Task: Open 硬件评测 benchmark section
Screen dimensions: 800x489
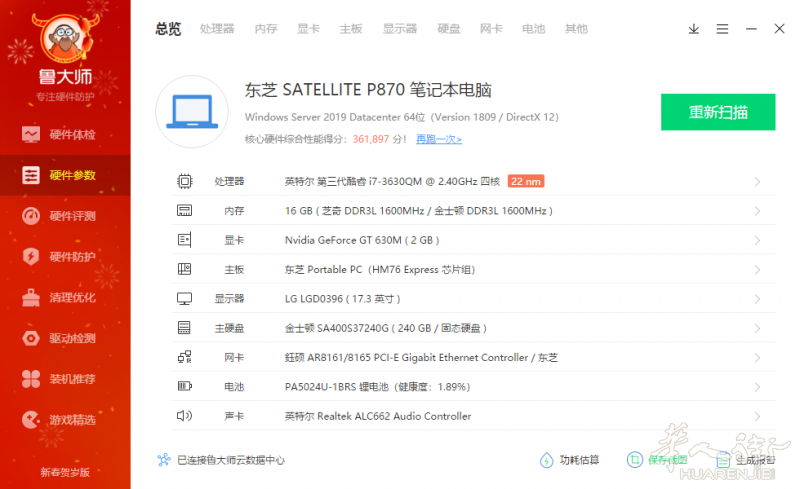Action: coord(65,216)
